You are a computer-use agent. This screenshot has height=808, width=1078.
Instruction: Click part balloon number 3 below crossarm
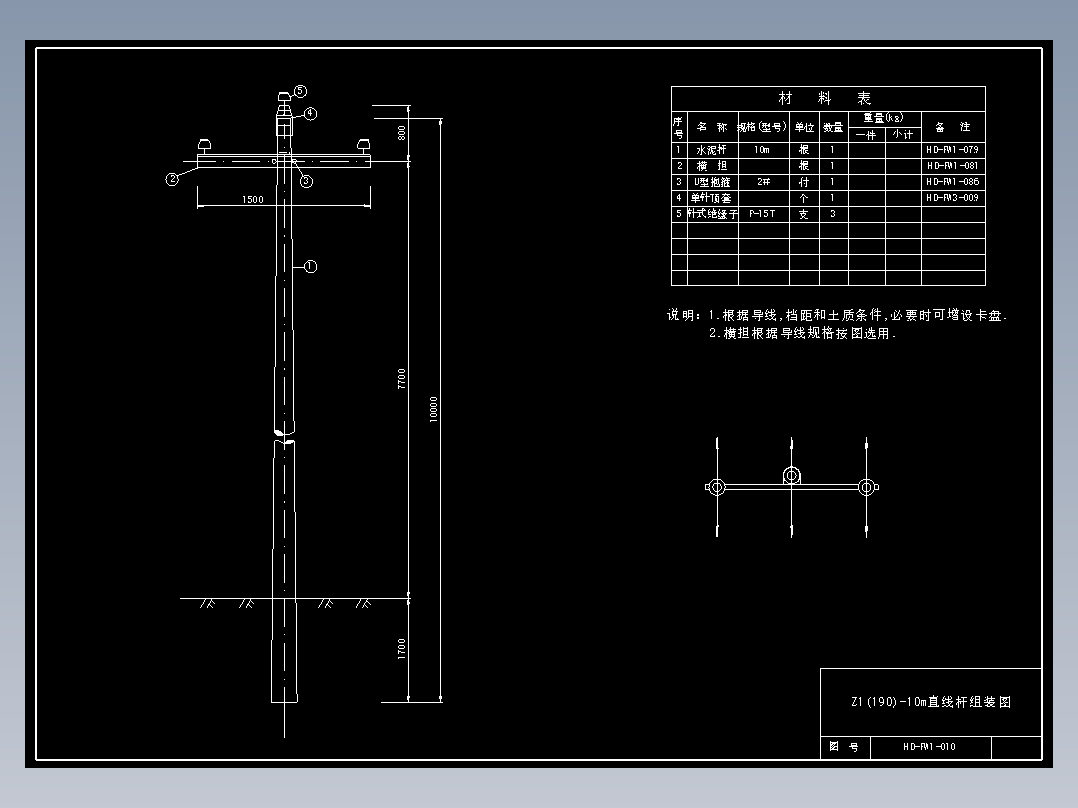(x=306, y=181)
